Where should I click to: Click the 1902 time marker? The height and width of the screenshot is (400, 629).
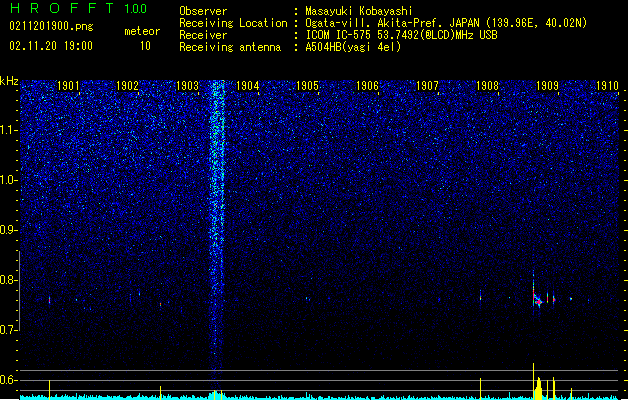127,86
